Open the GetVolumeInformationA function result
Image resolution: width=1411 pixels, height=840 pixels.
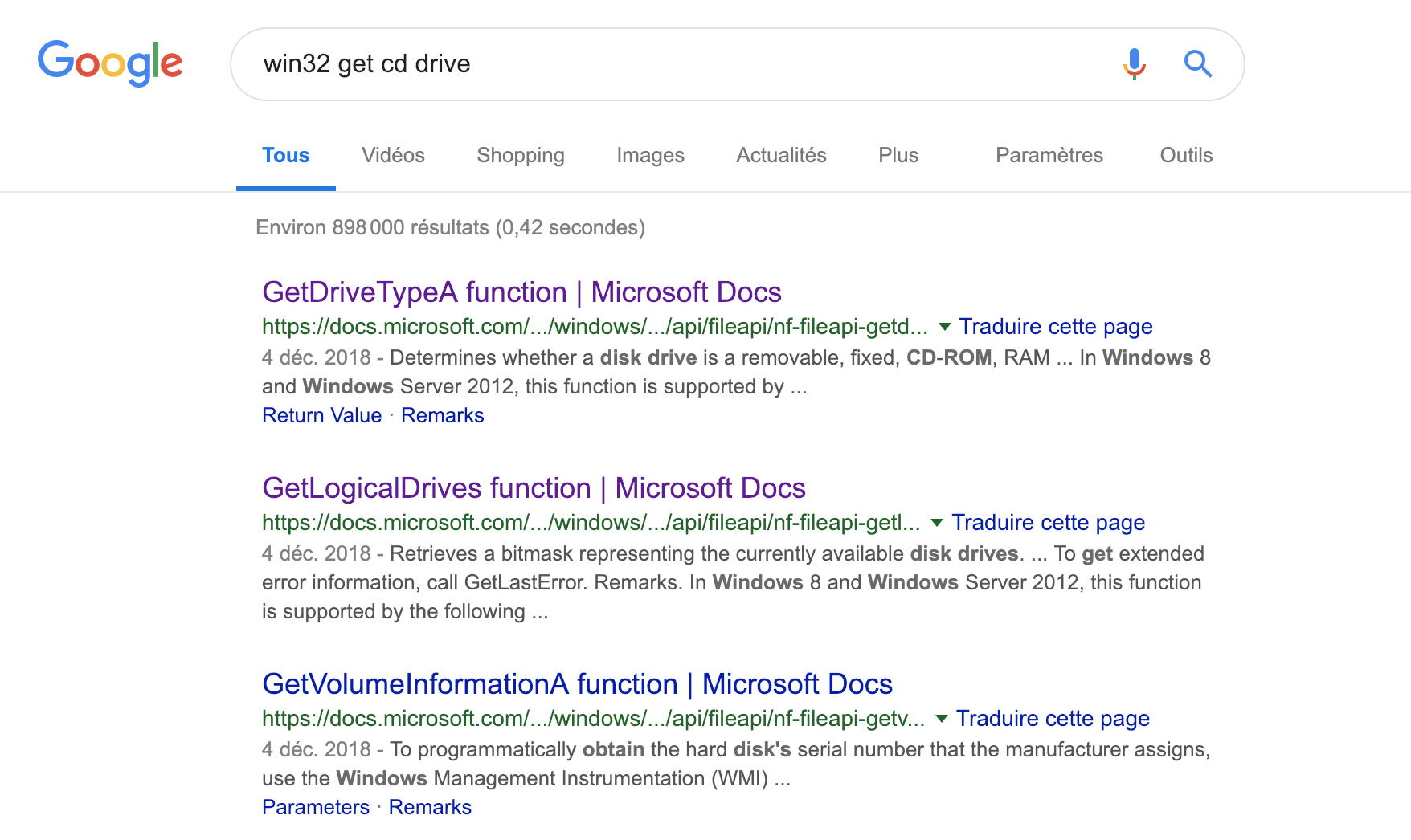[577, 684]
